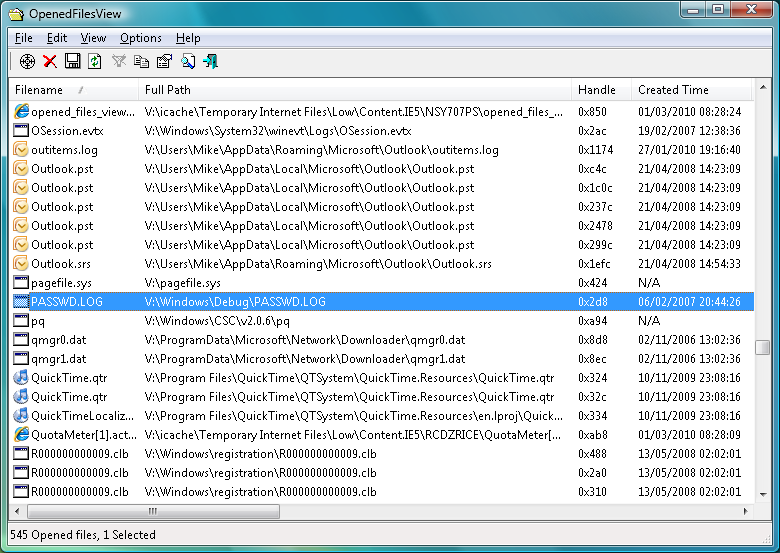The width and height of the screenshot is (780, 553).
Task: Copy selected items using the copy icon
Action: [141, 62]
